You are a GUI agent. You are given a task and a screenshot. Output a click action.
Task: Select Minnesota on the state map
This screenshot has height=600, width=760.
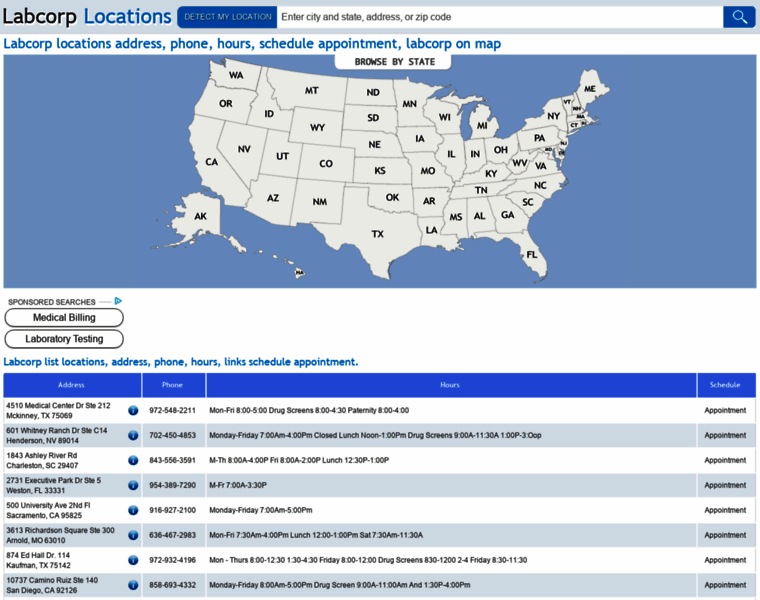point(410,104)
